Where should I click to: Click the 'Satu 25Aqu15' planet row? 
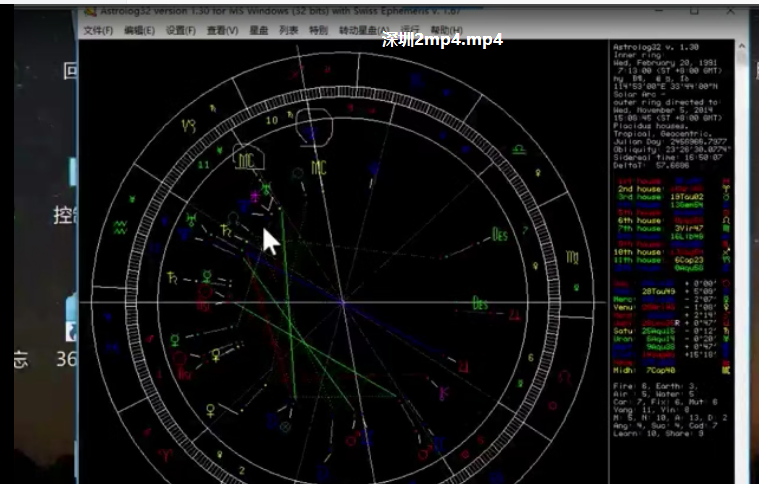click(x=672, y=331)
